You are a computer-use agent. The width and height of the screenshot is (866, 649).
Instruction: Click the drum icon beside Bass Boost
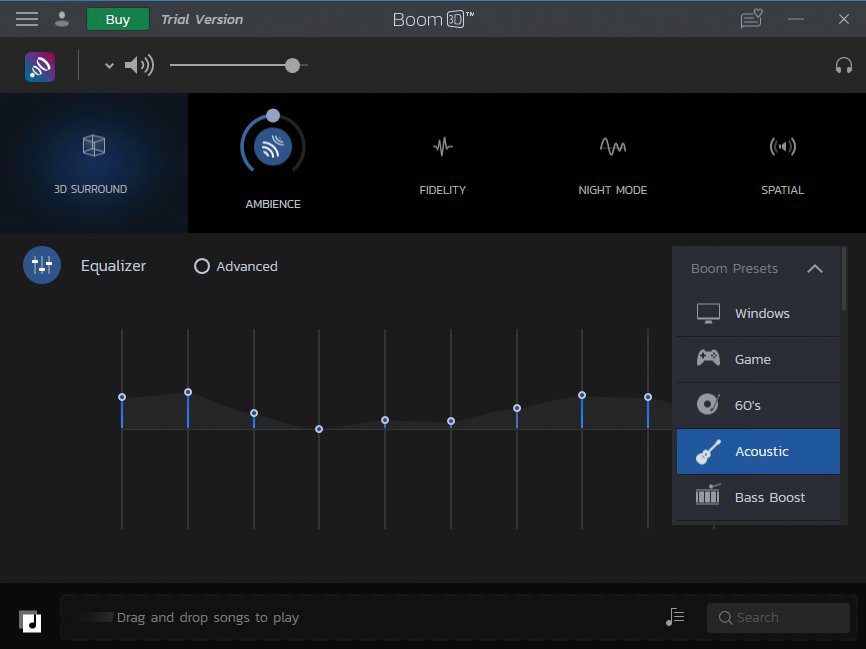[x=708, y=495]
